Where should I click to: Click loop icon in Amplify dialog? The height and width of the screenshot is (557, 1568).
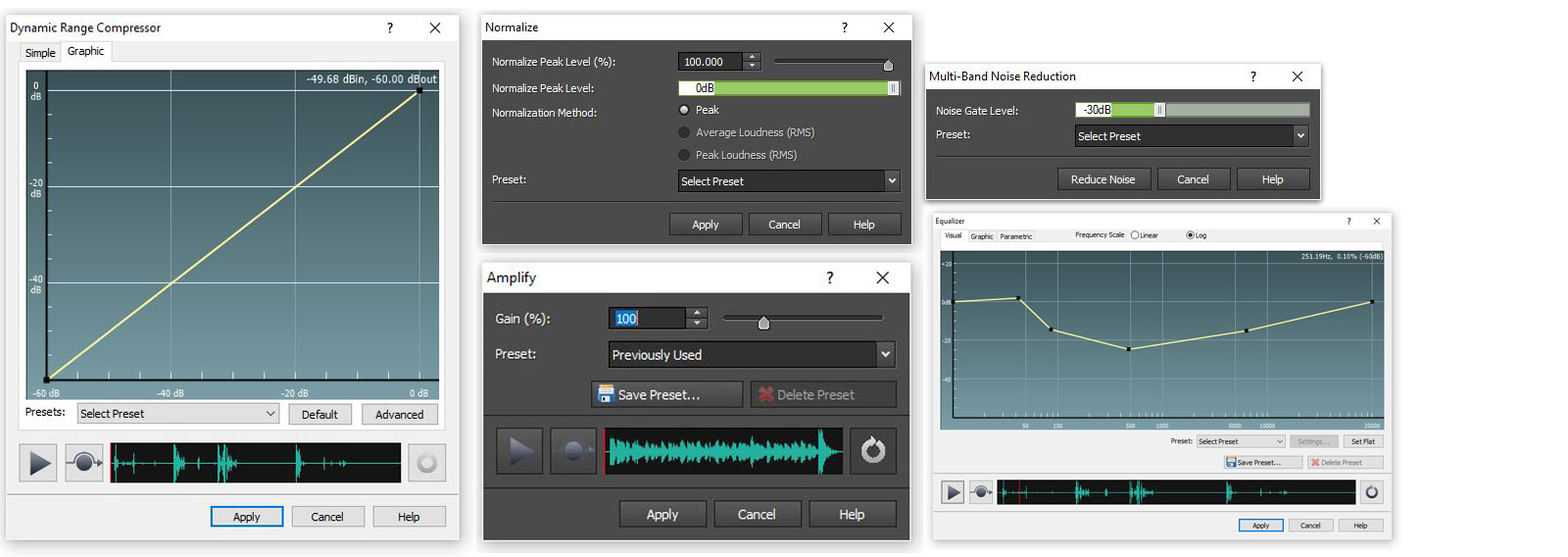click(x=873, y=451)
